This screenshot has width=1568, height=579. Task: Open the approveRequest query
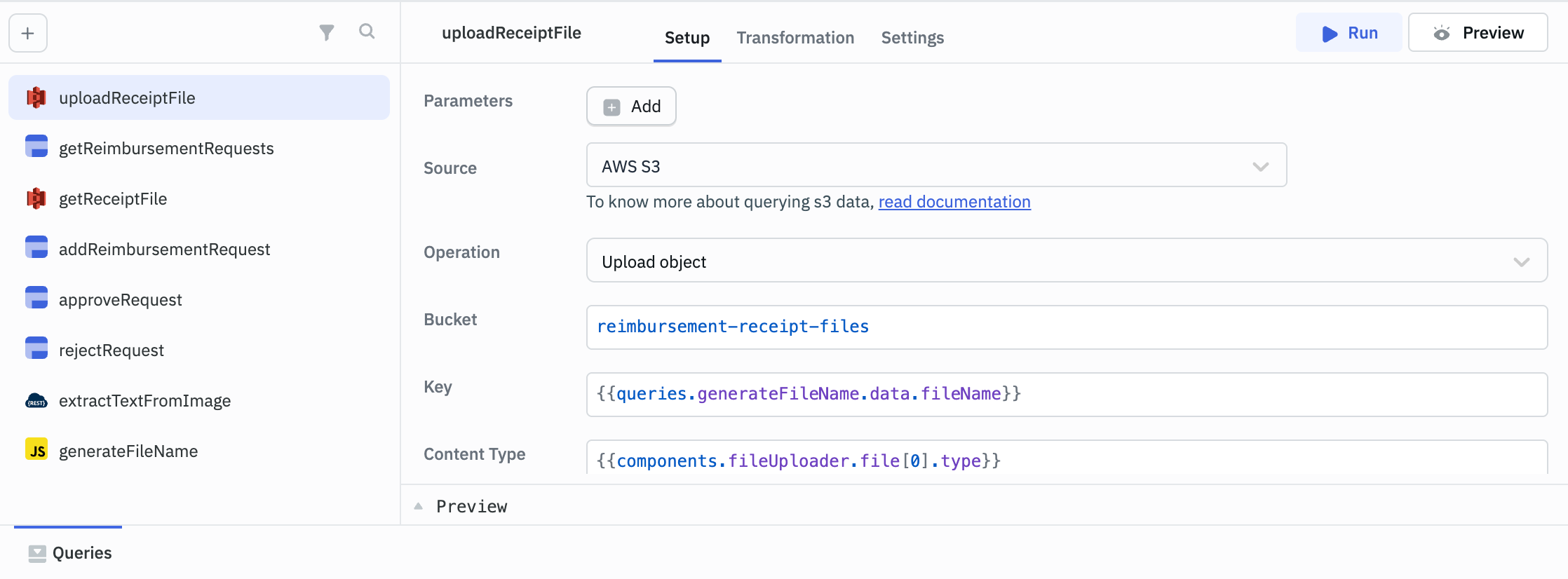pos(120,300)
